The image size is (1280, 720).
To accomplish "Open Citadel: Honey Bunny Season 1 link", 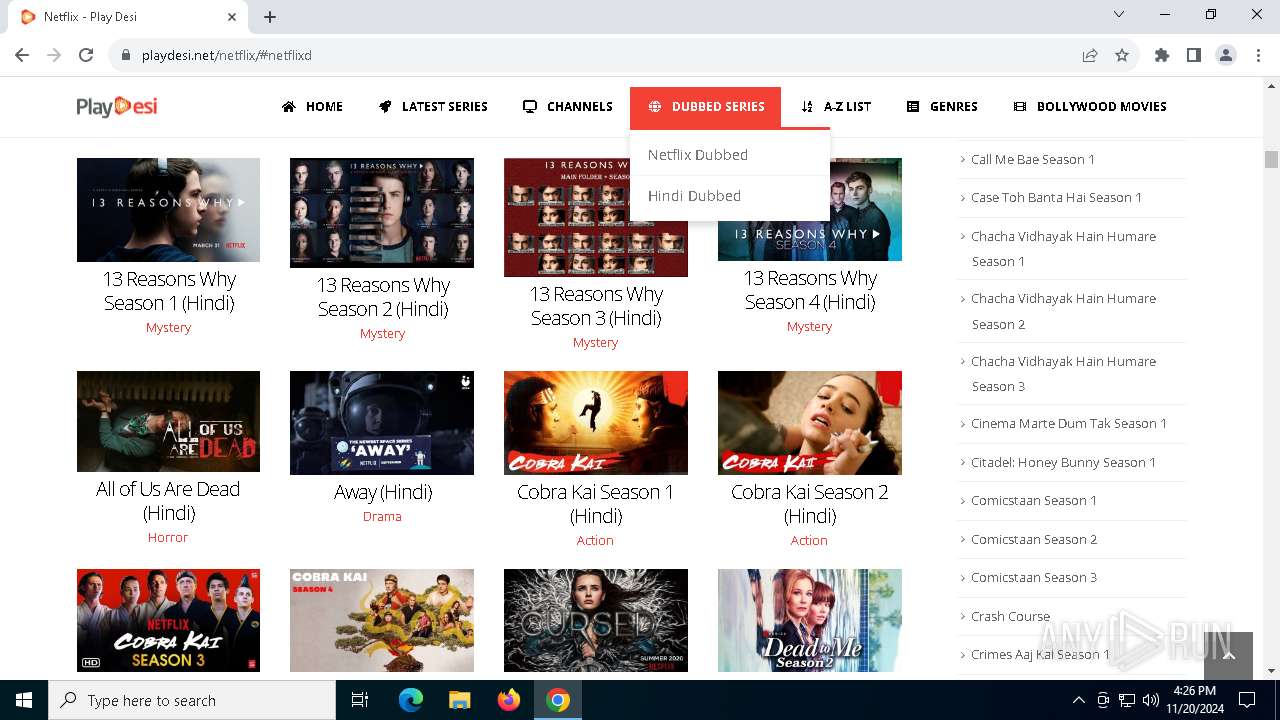I will tap(1063, 462).
